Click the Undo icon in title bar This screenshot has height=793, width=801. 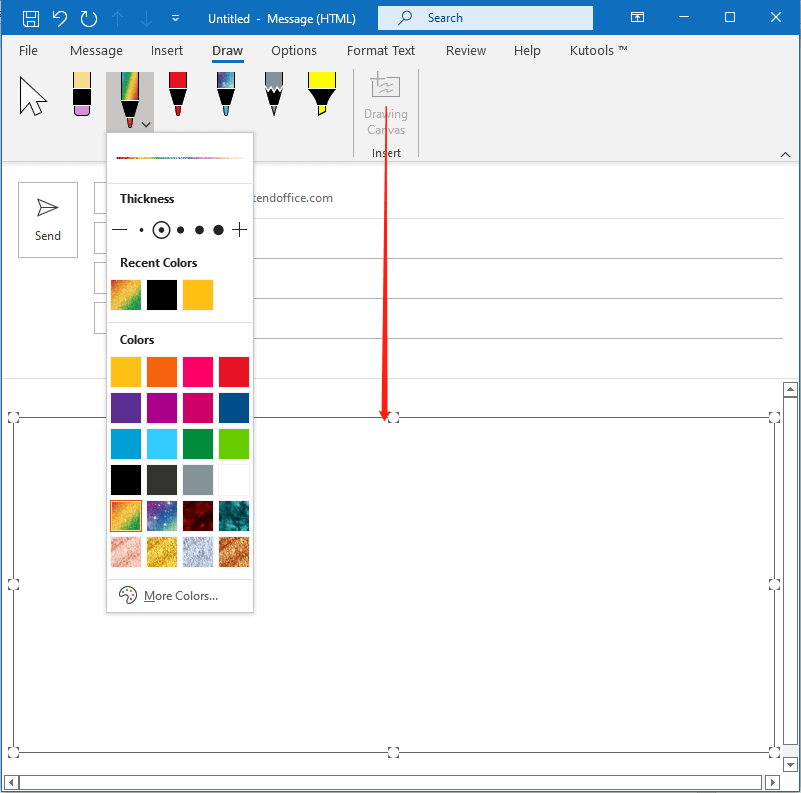tap(59, 18)
